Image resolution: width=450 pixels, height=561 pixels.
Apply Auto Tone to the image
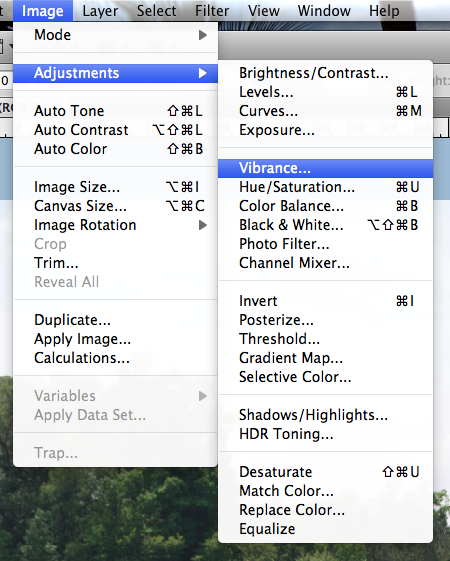[115, 111]
